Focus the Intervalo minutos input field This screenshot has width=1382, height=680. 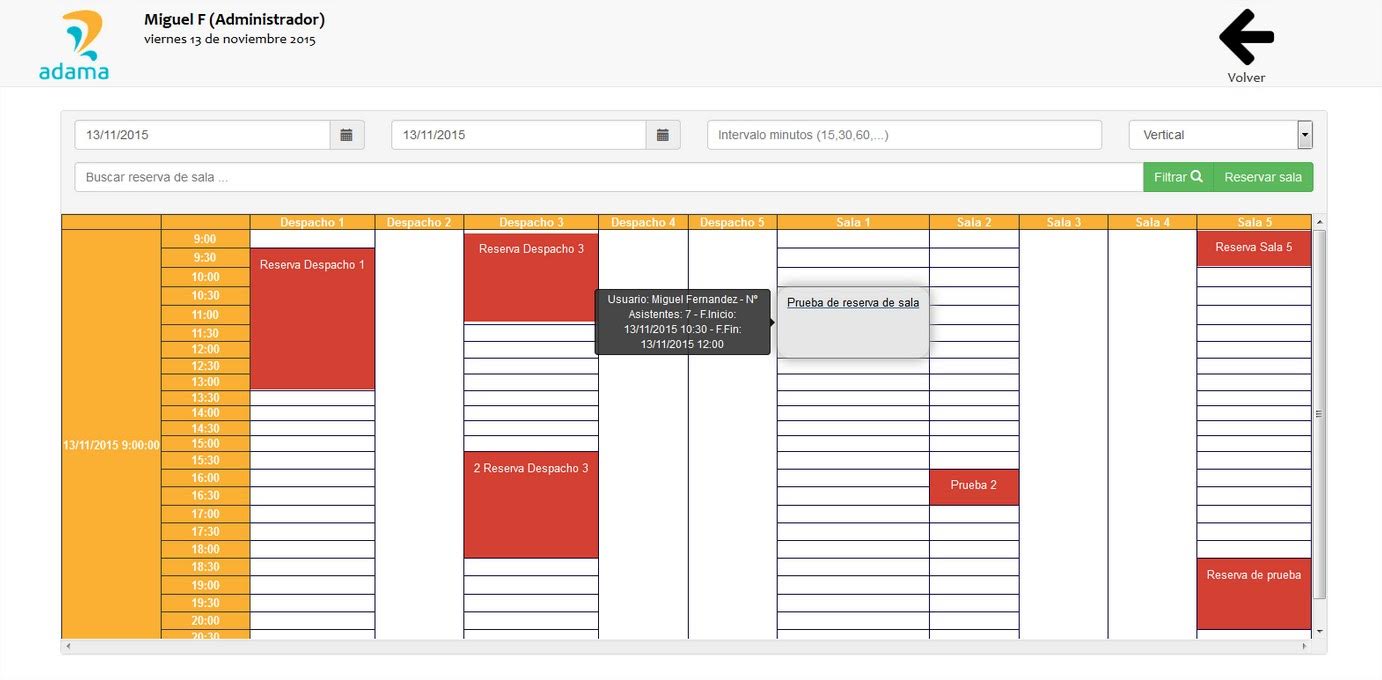903,135
